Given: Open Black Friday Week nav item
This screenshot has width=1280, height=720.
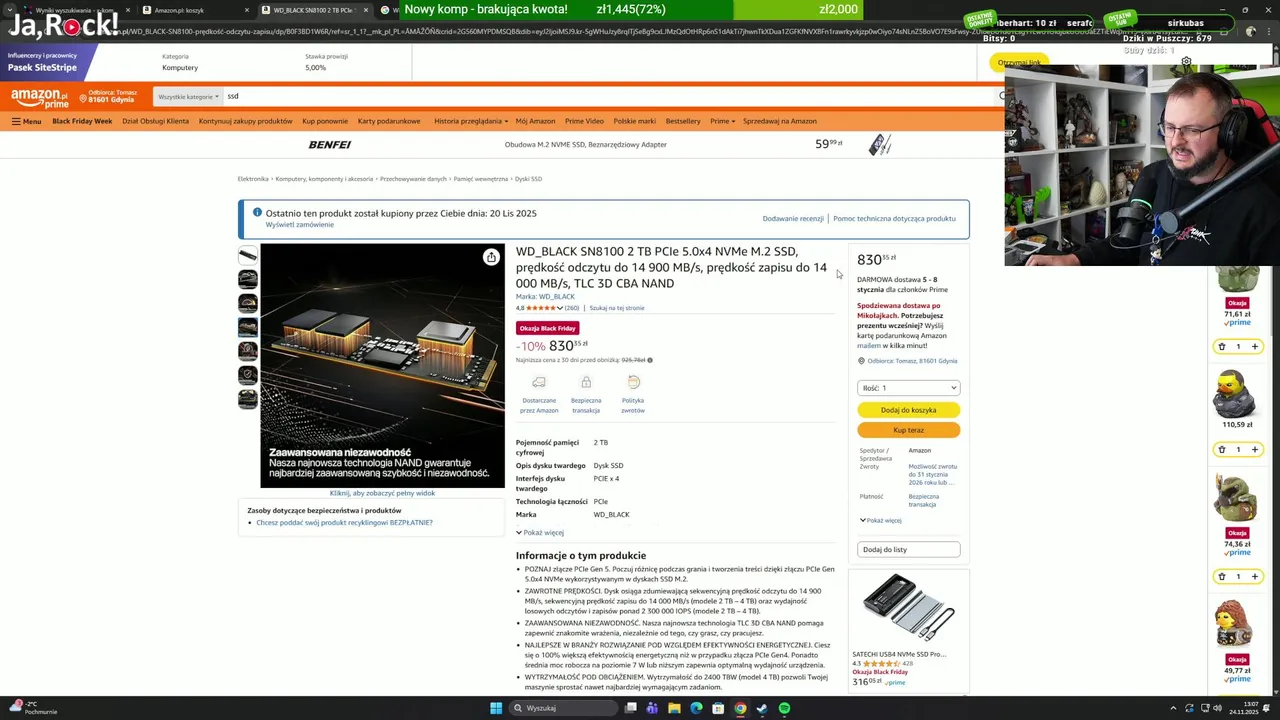Looking at the screenshot, I should (82, 121).
